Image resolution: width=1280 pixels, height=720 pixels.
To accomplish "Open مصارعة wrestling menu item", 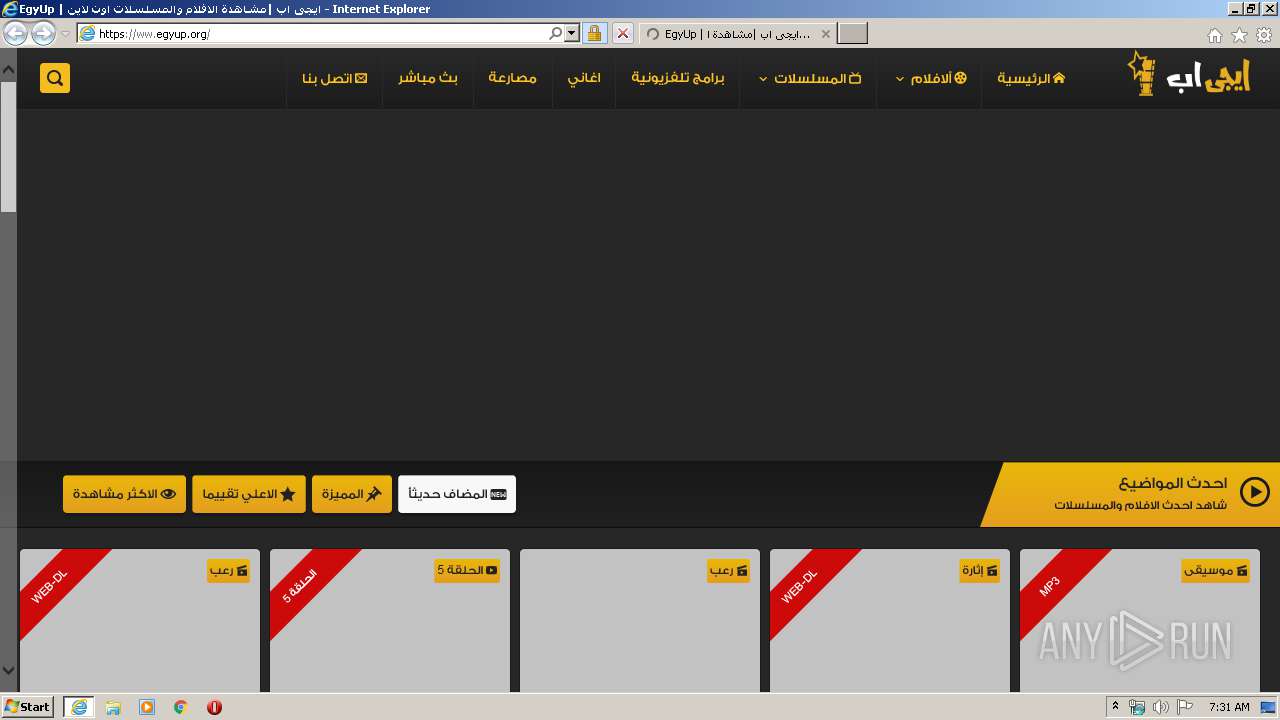I will [x=513, y=78].
